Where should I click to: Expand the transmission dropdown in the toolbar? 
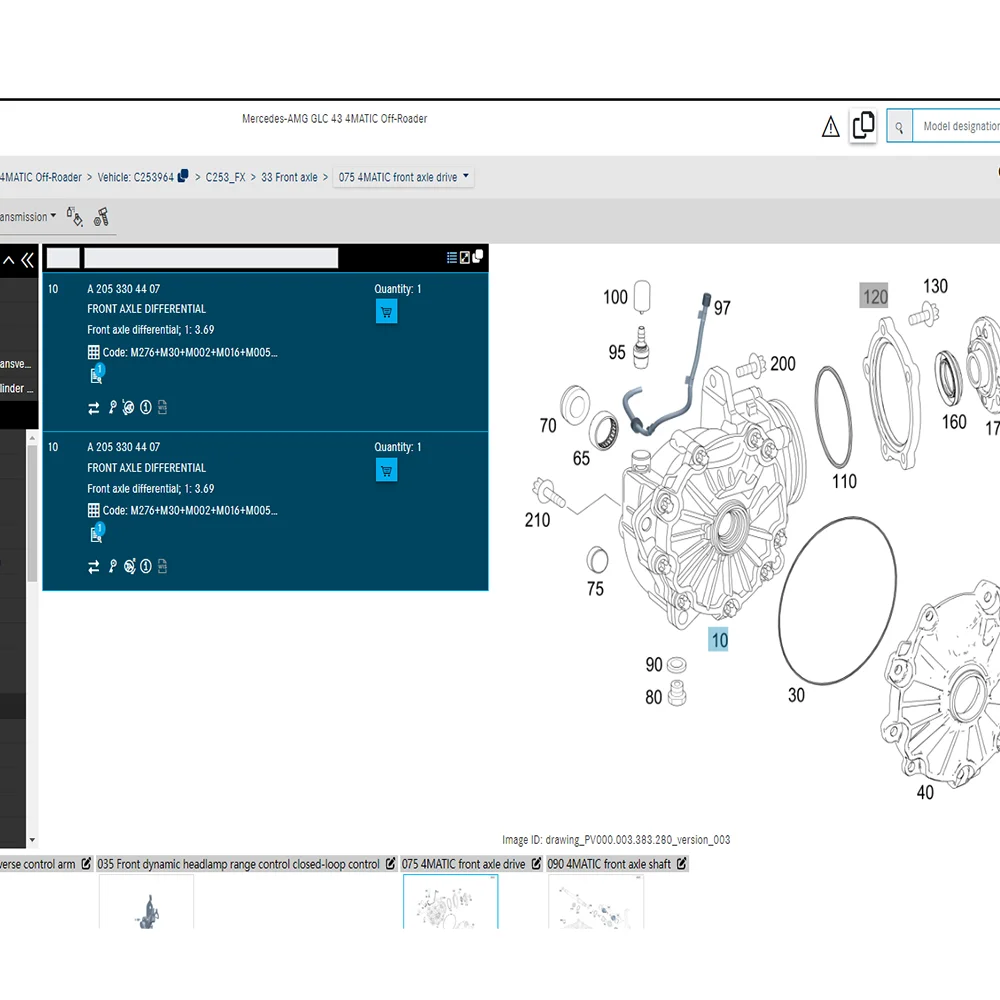(x=28, y=217)
